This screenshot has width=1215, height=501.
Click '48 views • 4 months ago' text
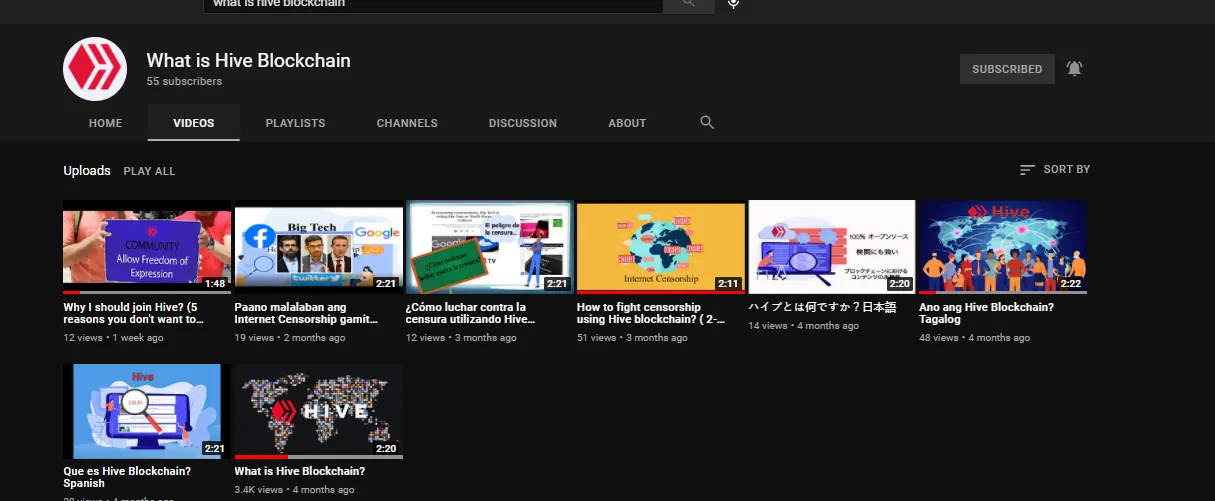[974, 338]
